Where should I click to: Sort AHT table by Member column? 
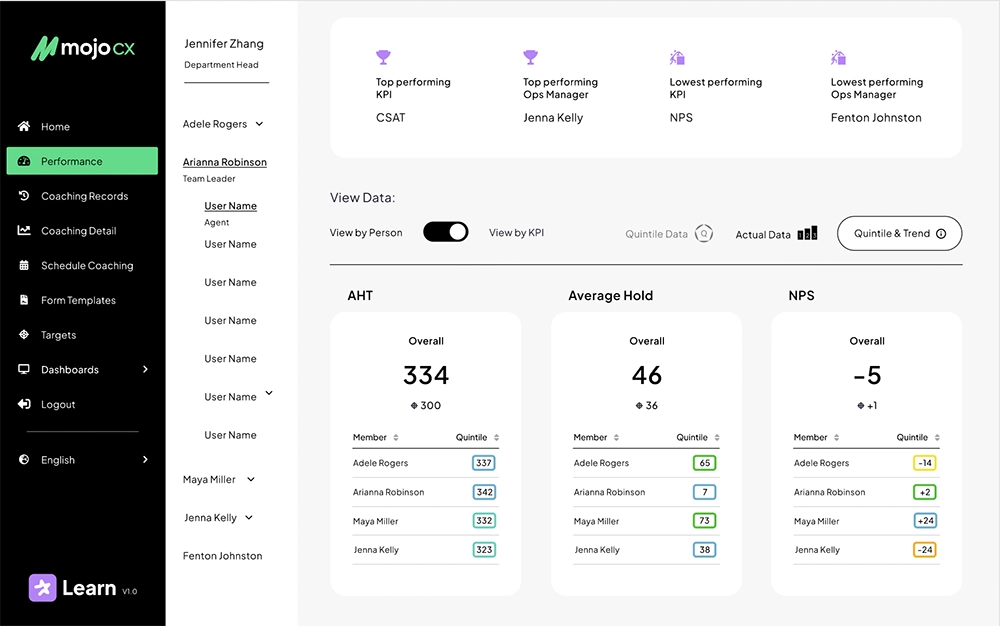396,438
